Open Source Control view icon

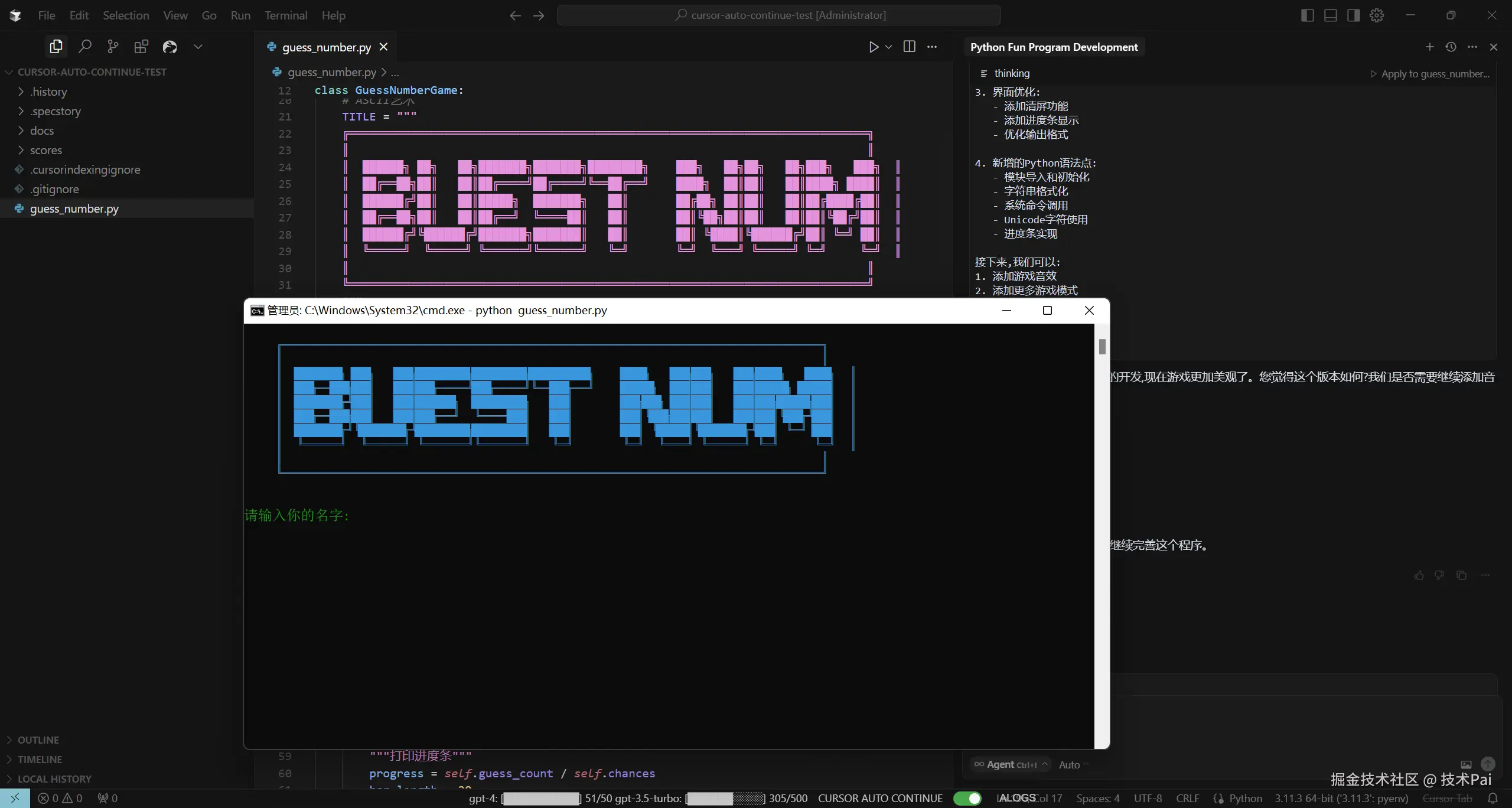(x=113, y=47)
